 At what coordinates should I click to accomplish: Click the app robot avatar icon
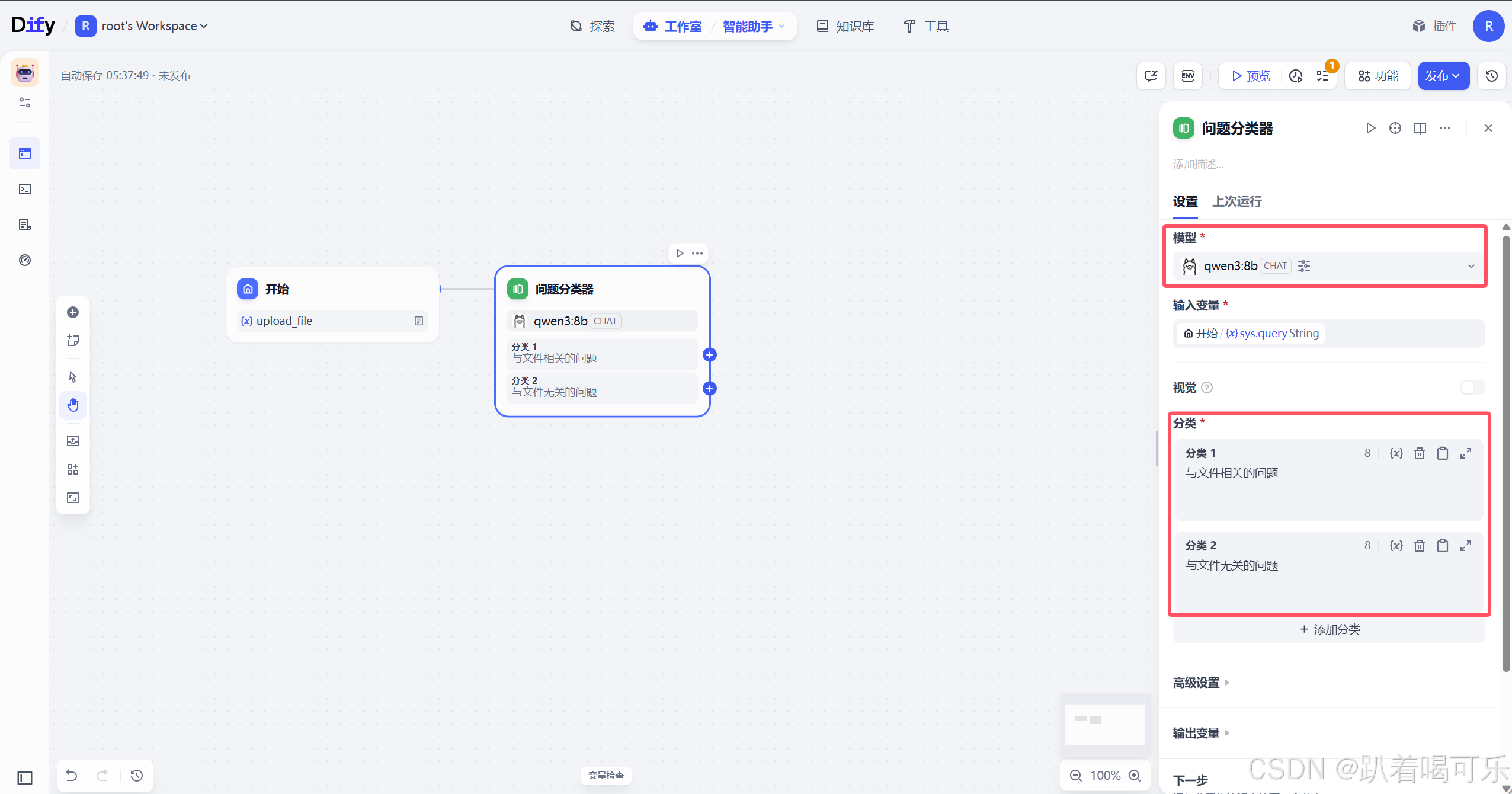(25, 72)
